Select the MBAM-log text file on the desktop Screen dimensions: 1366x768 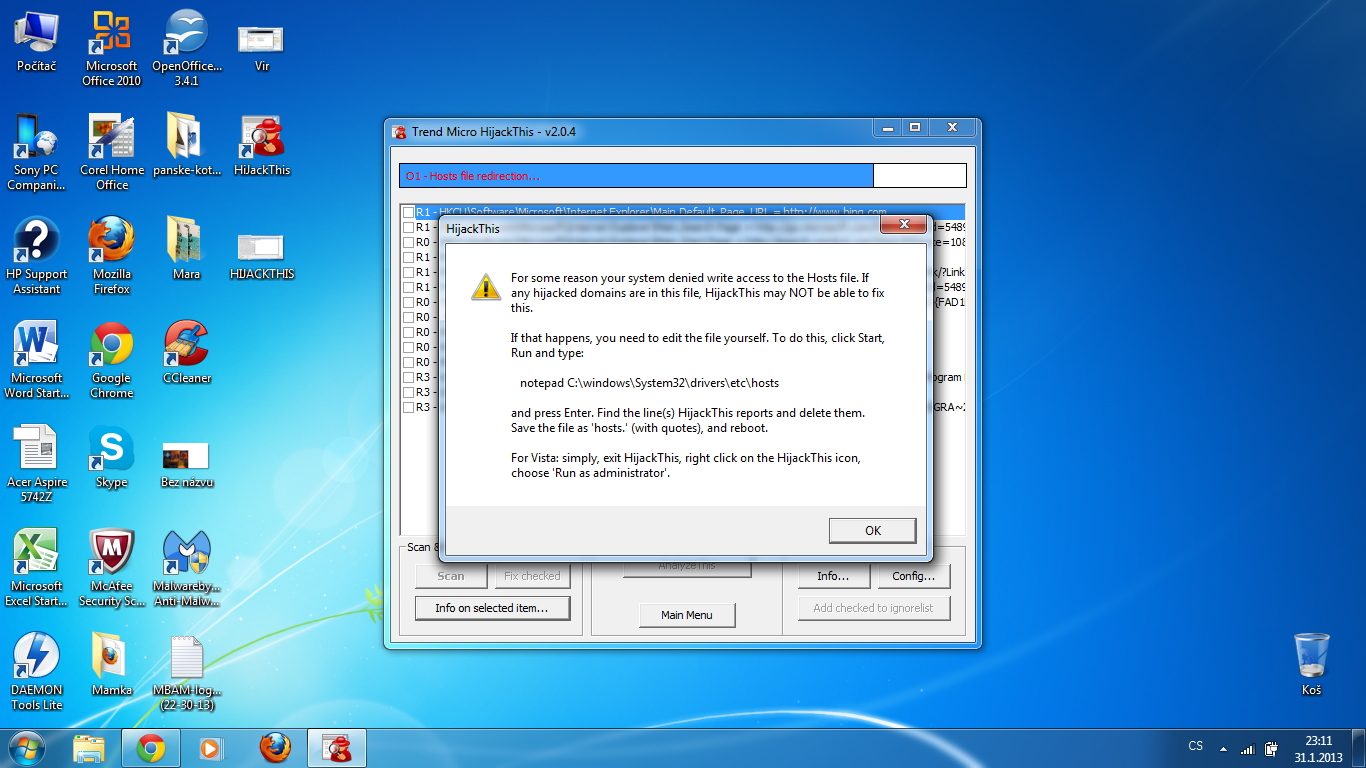tap(187, 672)
